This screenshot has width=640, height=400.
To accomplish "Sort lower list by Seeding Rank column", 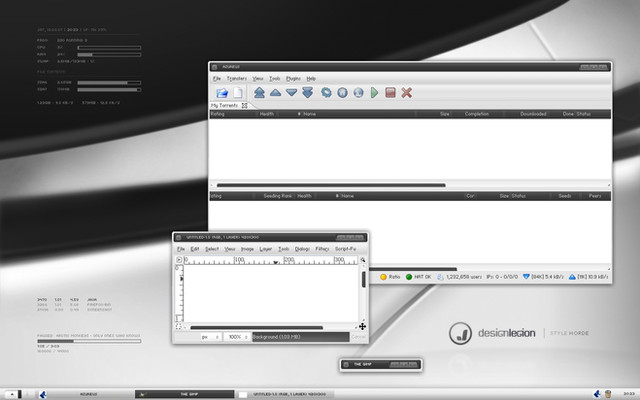I will [x=278, y=196].
